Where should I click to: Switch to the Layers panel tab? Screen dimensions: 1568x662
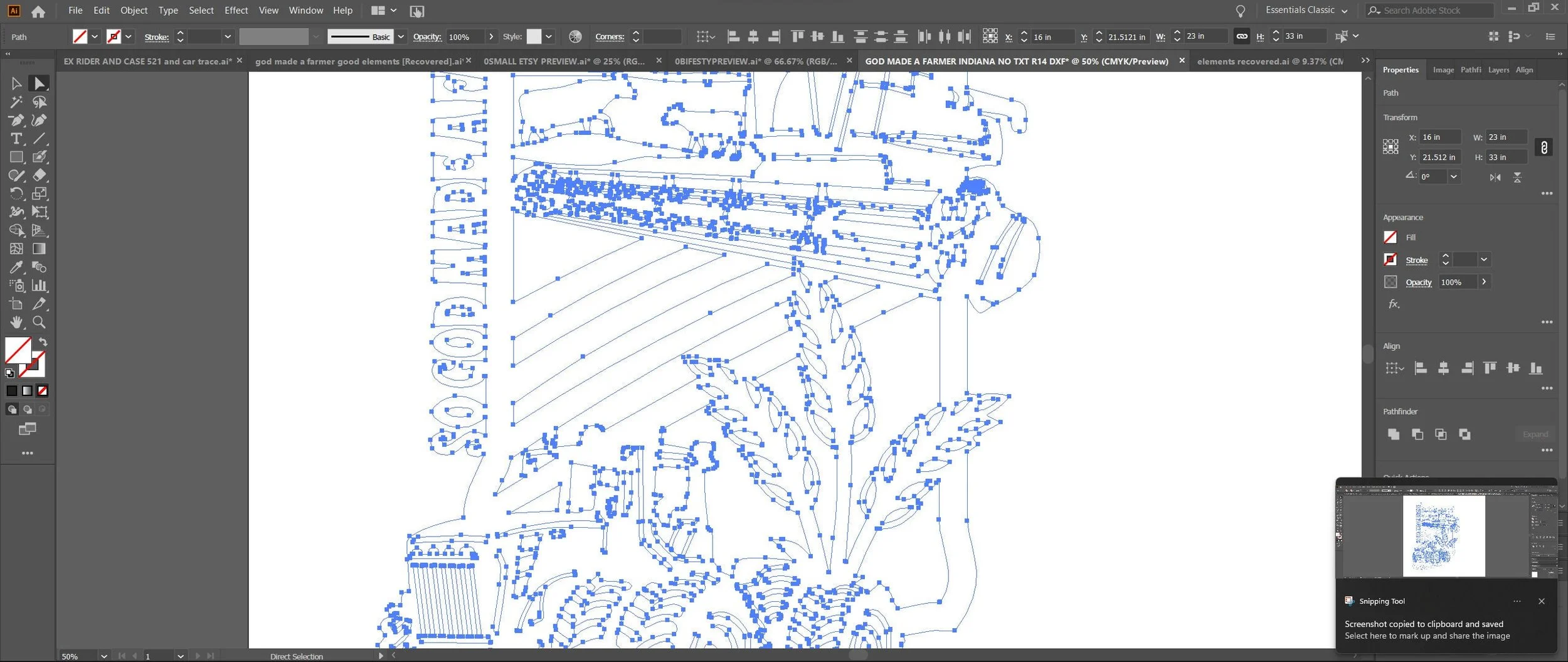point(1498,70)
